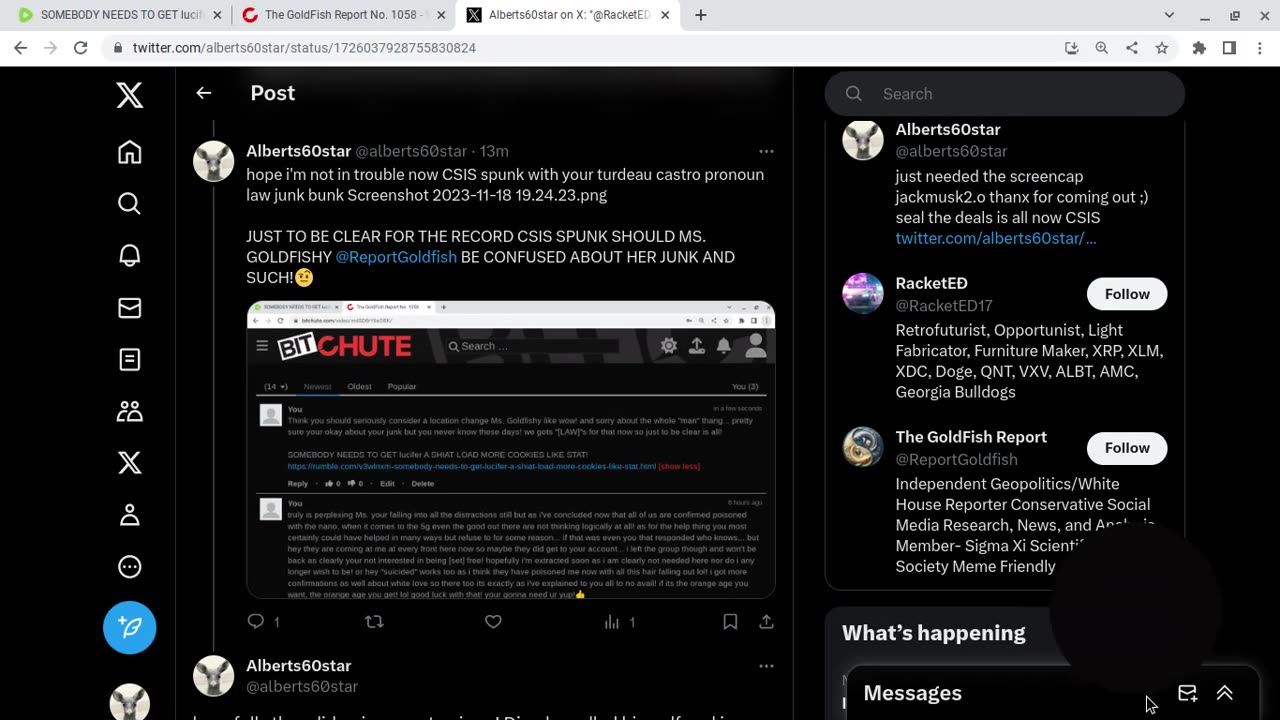View post analytics chart icon
Viewport: 1280px width, 720px height.
(612, 622)
